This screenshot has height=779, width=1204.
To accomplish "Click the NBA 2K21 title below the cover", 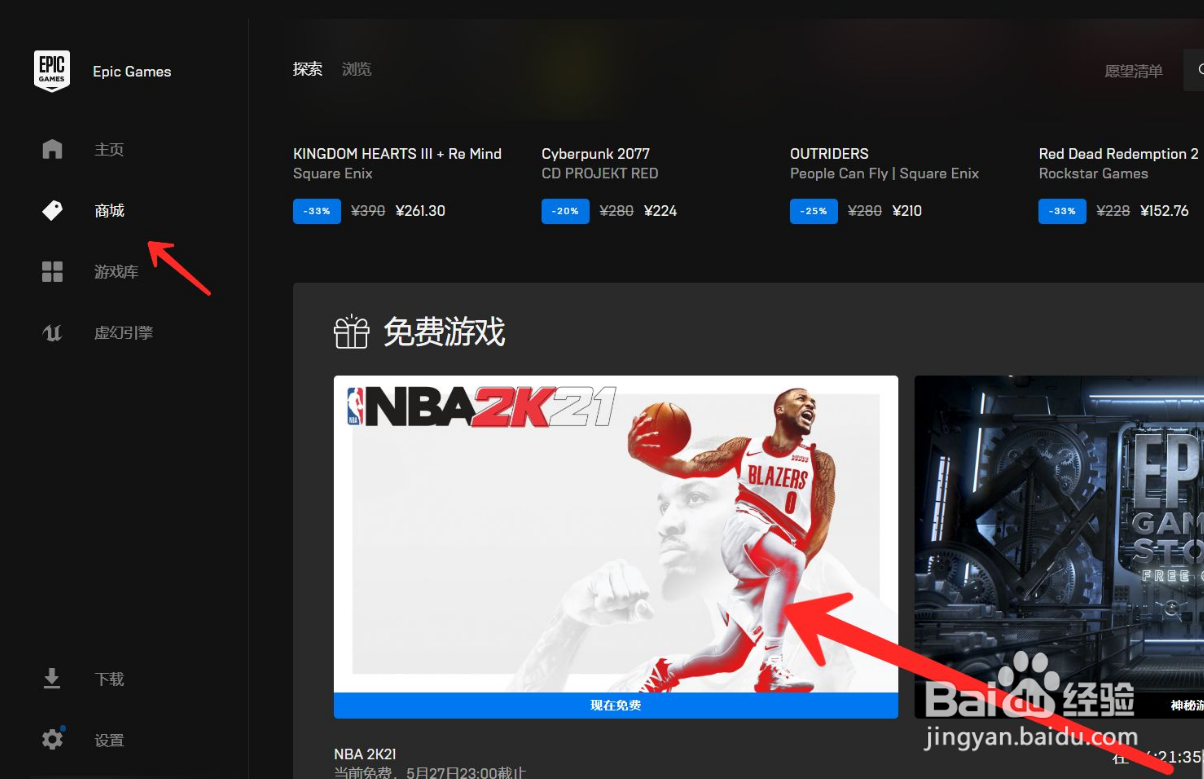I will pos(365,754).
